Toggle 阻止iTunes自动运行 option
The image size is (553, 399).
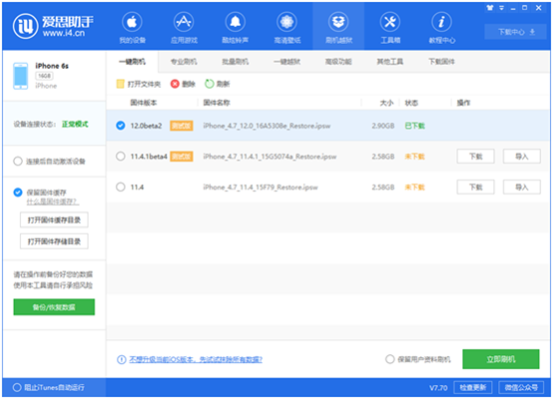tap(17, 387)
